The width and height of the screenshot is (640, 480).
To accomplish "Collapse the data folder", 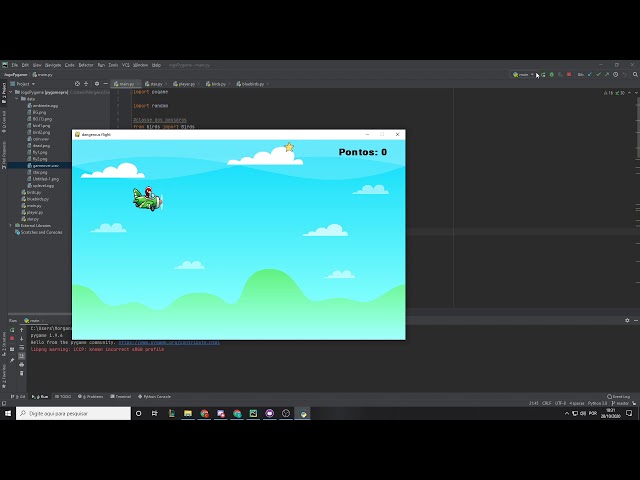I will [17, 99].
